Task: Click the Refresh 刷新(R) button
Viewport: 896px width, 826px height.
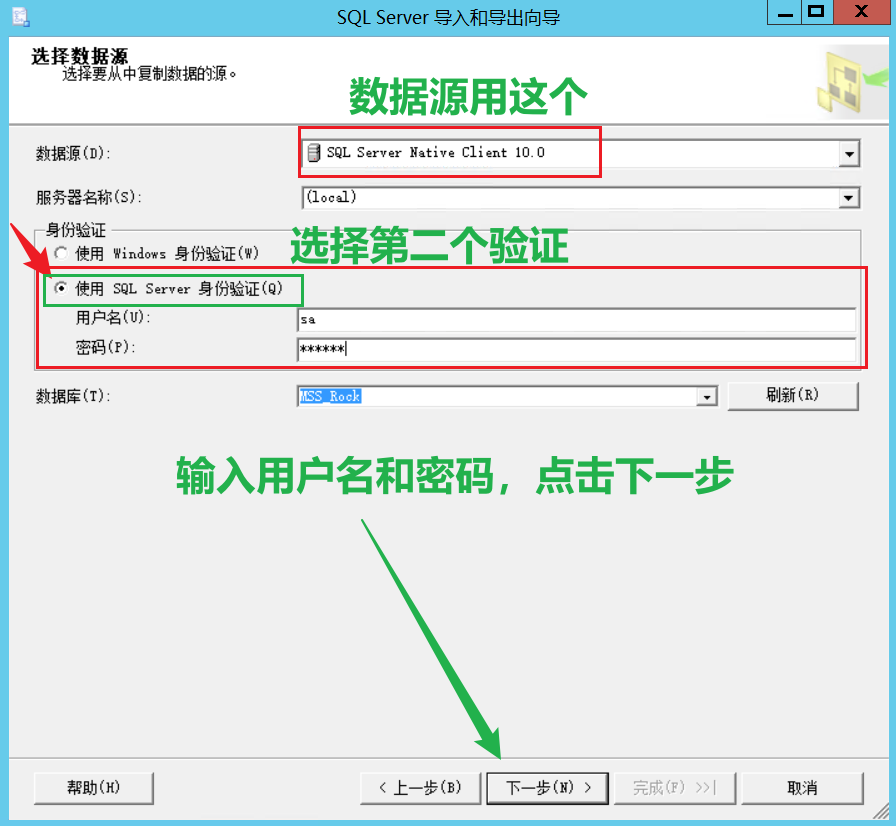Action: click(x=793, y=395)
